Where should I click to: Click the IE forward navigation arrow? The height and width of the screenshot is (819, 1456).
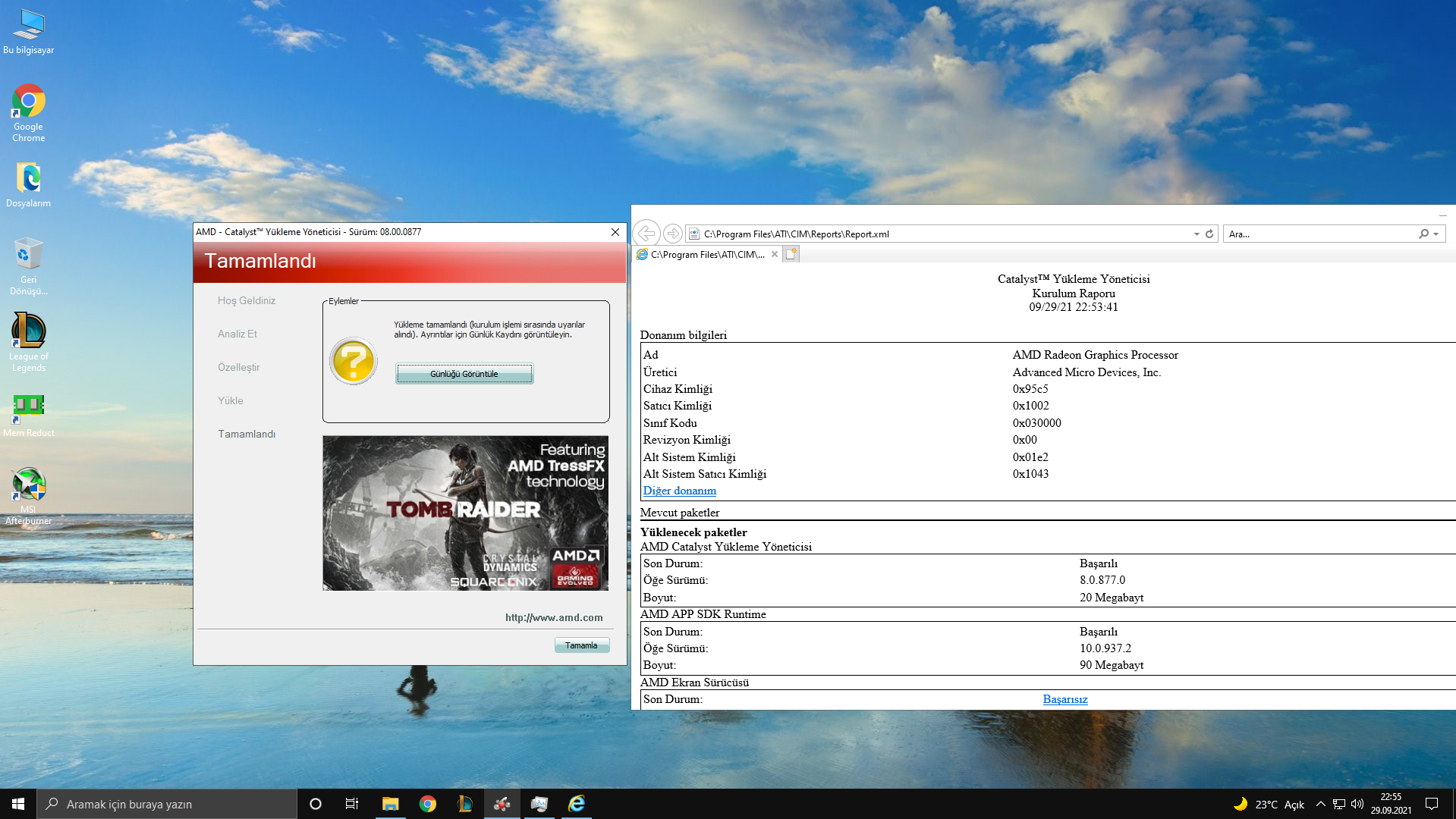click(x=672, y=234)
